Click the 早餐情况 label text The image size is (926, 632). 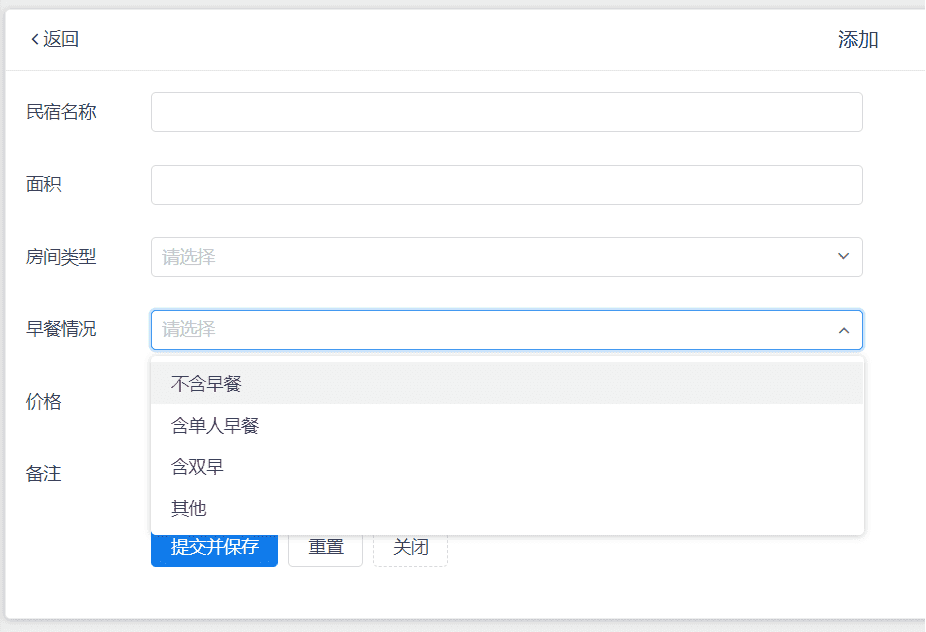click(61, 329)
